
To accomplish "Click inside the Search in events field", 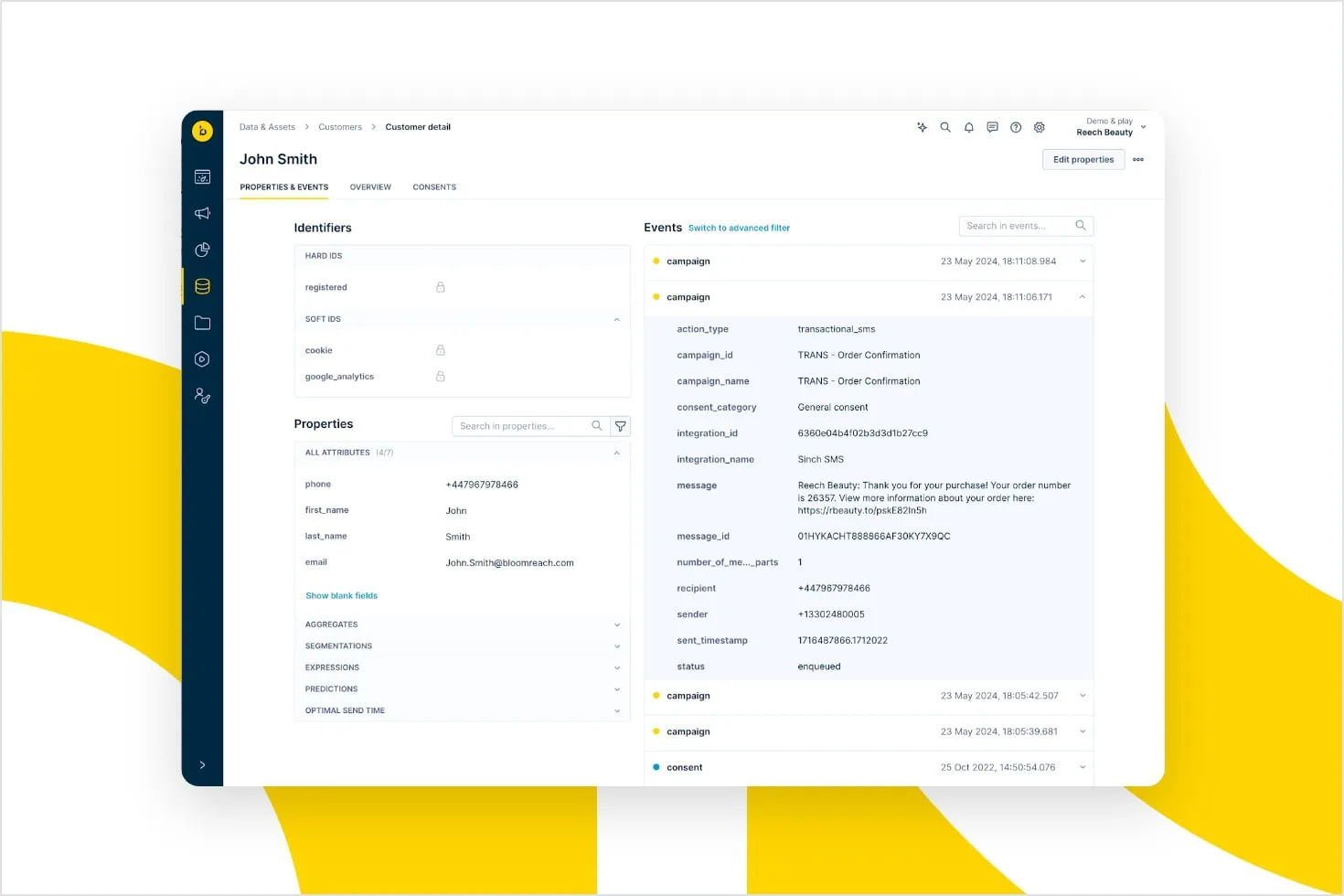I will 1015,225.
